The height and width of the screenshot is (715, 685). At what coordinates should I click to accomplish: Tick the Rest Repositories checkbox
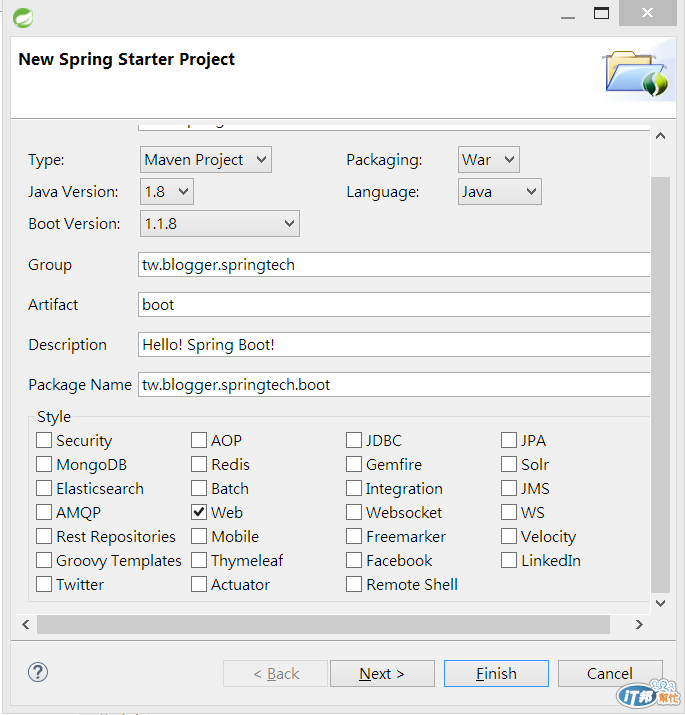[x=44, y=536]
